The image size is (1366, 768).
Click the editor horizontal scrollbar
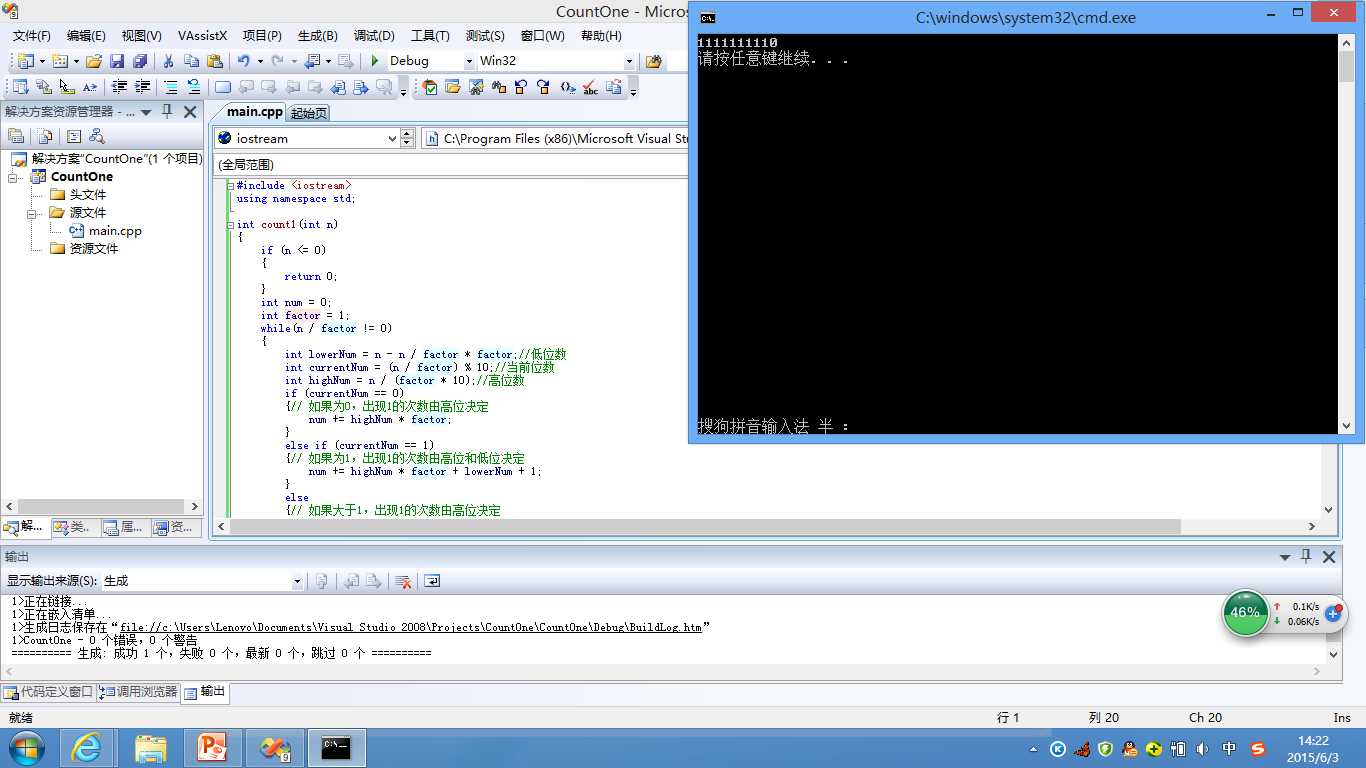click(700, 526)
